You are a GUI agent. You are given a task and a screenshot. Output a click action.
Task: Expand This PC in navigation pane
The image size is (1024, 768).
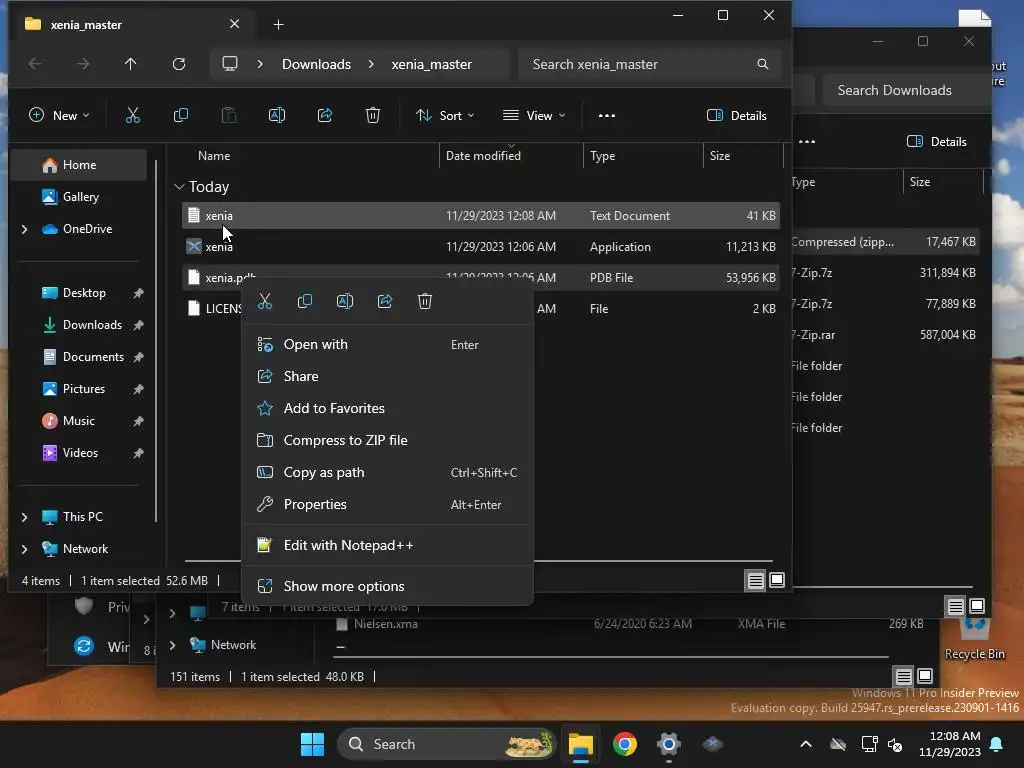[24, 517]
